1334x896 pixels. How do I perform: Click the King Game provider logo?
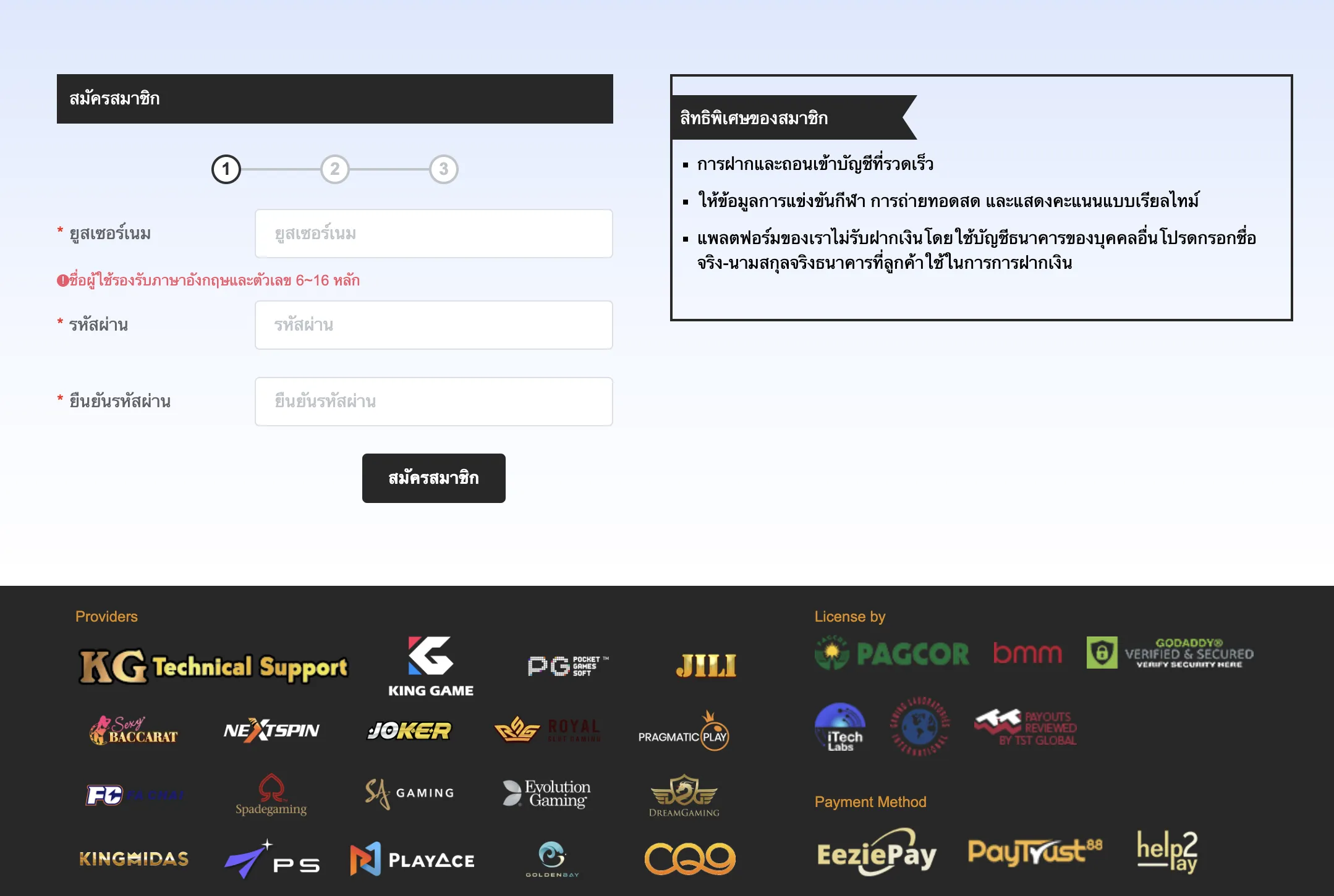click(430, 667)
